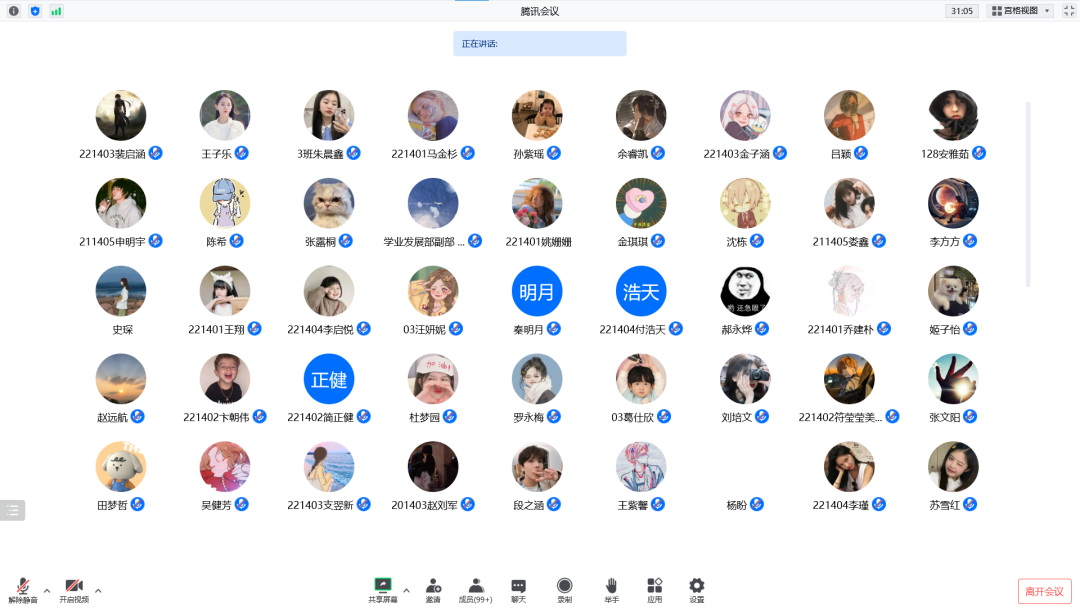Screen dimensions: 1080x608
Task: Open the 宫格视图 layout dropdown
Action: tap(1019, 11)
